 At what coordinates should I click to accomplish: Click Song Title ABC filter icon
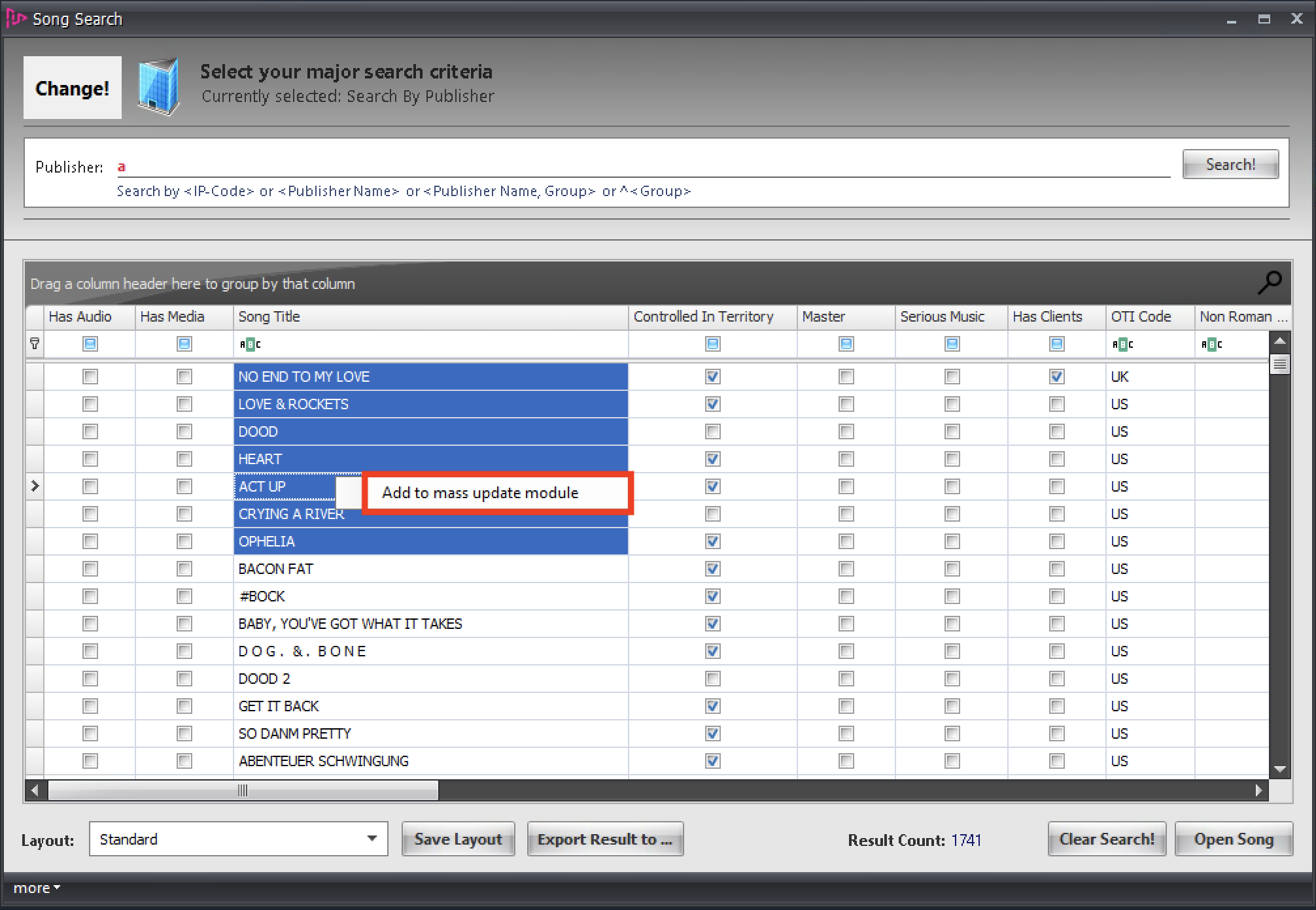coord(250,344)
